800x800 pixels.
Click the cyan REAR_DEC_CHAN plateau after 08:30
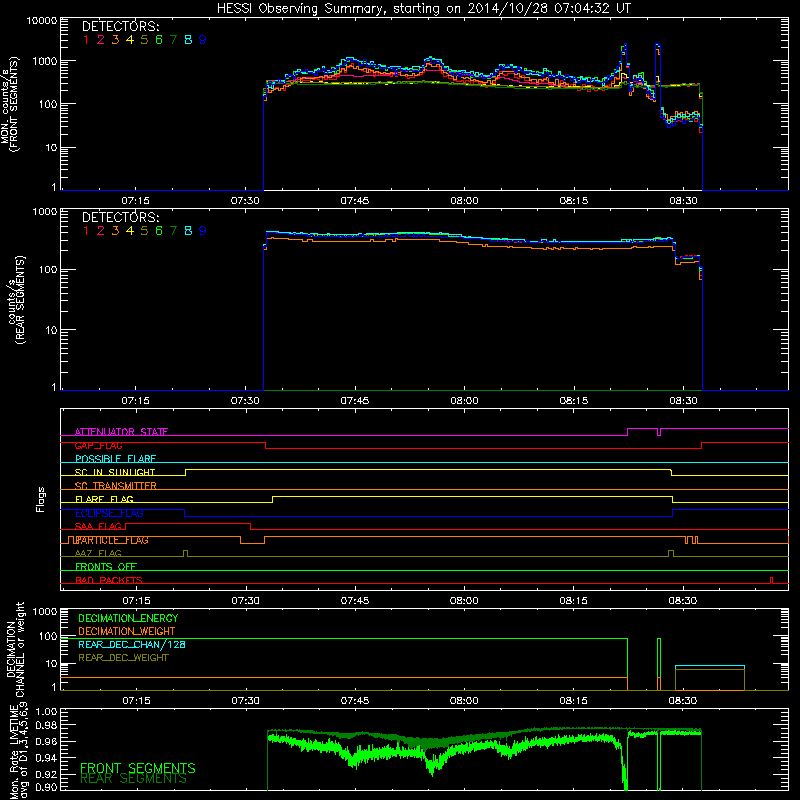(710, 666)
